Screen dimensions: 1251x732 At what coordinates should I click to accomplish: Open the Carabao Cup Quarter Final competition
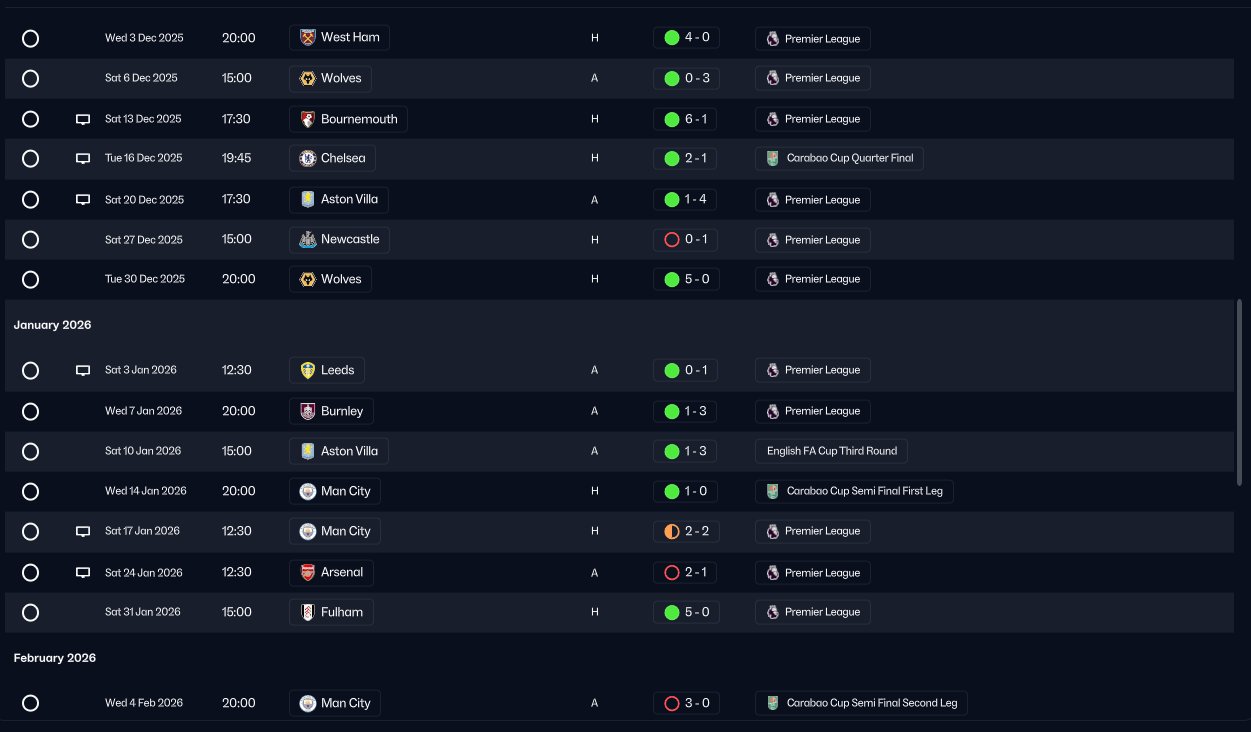(839, 158)
